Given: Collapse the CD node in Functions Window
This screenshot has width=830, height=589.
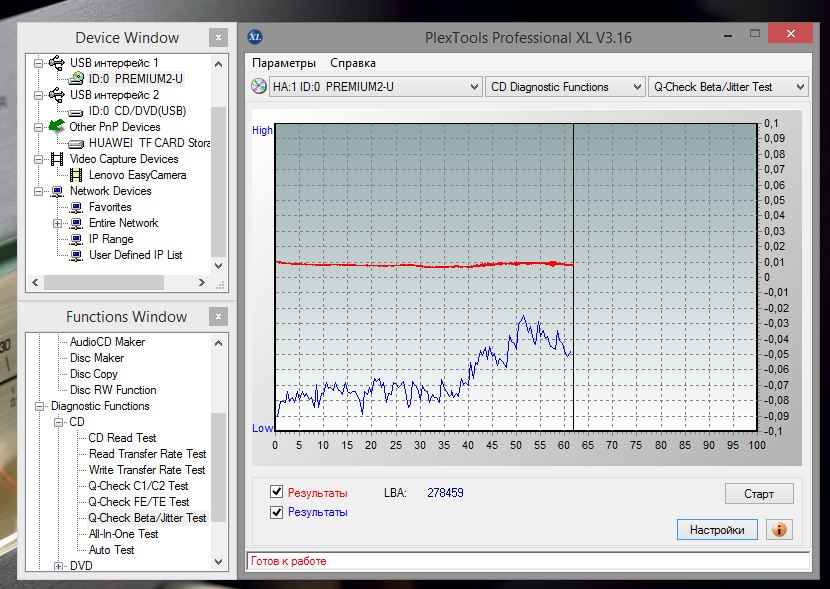Looking at the screenshot, I should pyautogui.click(x=58, y=422).
